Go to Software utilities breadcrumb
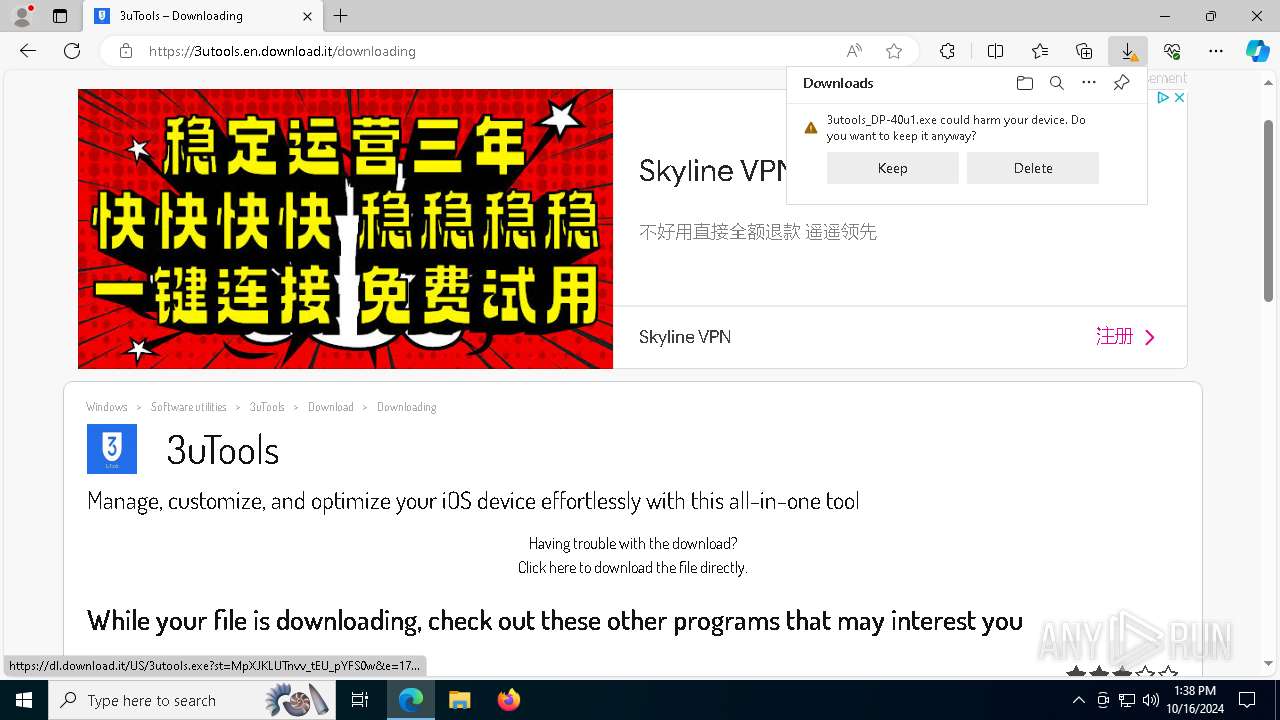The width and height of the screenshot is (1280, 720). point(189,407)
